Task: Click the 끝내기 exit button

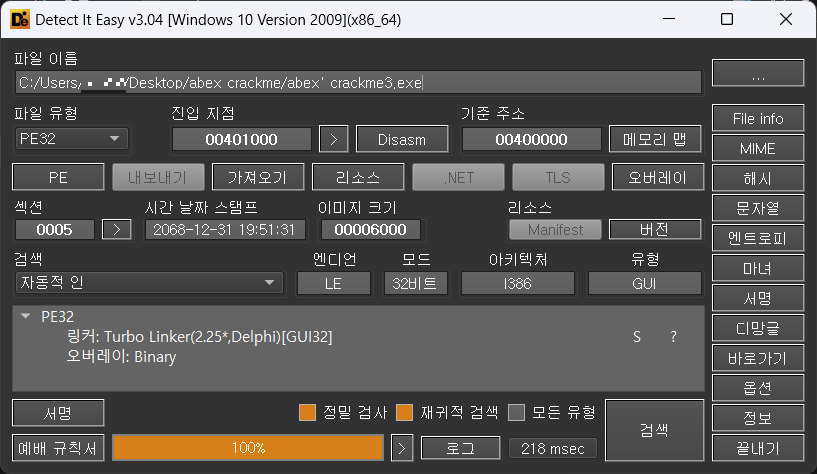Action: click(x=758, y=448)
